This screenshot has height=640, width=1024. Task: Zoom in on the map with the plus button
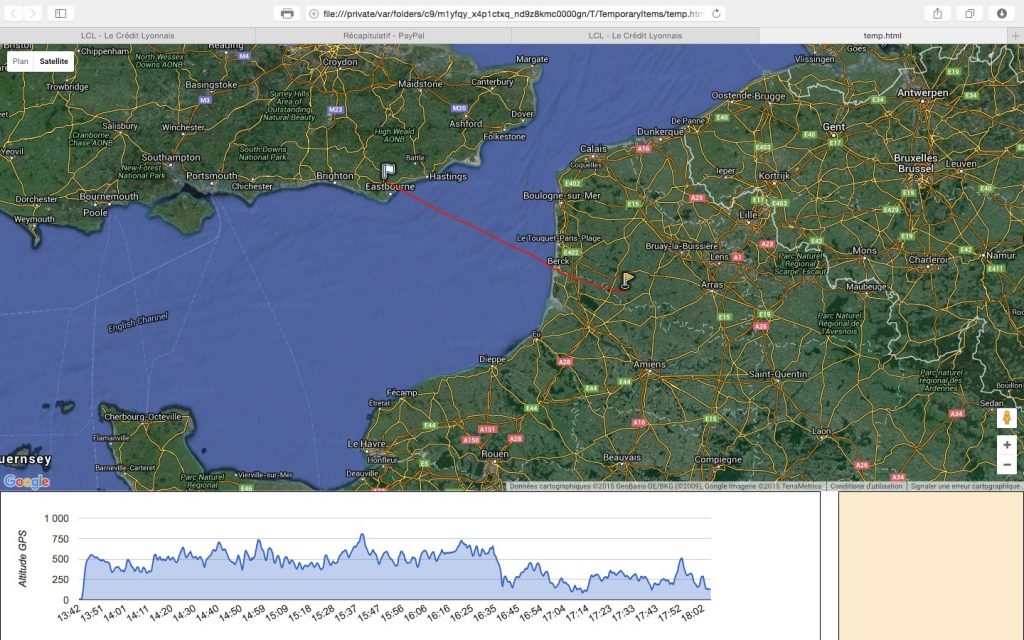[x=1006, y=445]
